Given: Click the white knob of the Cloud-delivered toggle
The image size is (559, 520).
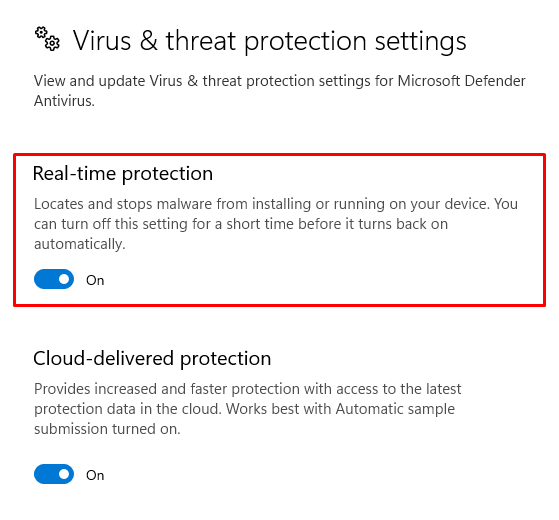Looking at the screenshot, I should pyautogui.click(x=64, y=474).
